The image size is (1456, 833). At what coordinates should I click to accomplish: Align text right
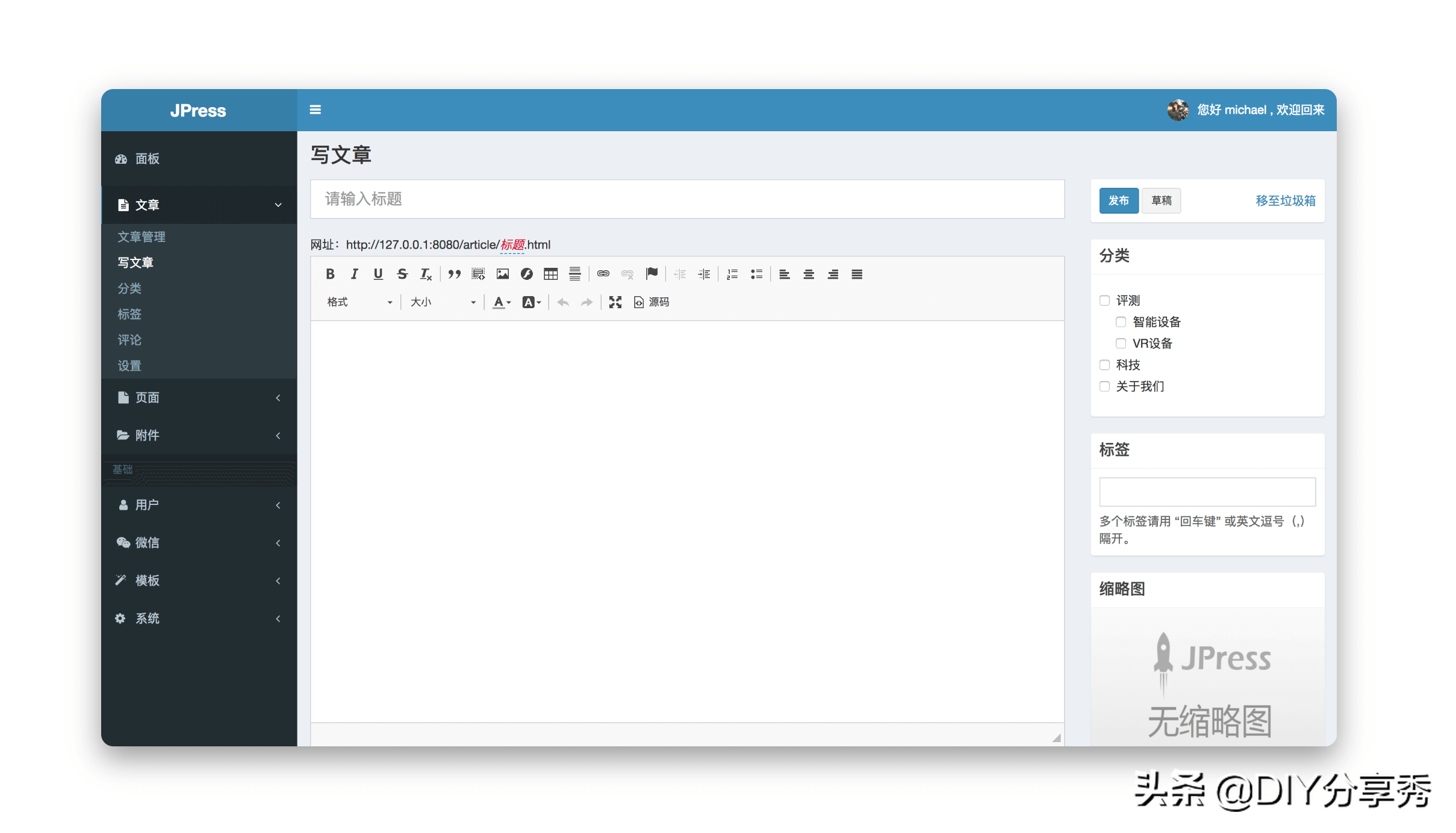pyautogui.click(x=833, y=274)
